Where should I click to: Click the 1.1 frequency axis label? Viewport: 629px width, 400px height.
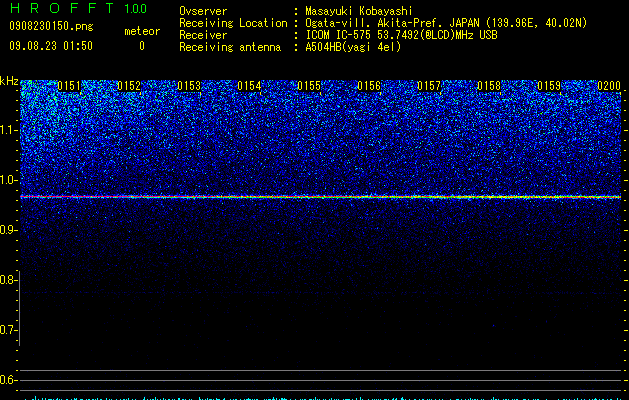click(x=8, y=130)
